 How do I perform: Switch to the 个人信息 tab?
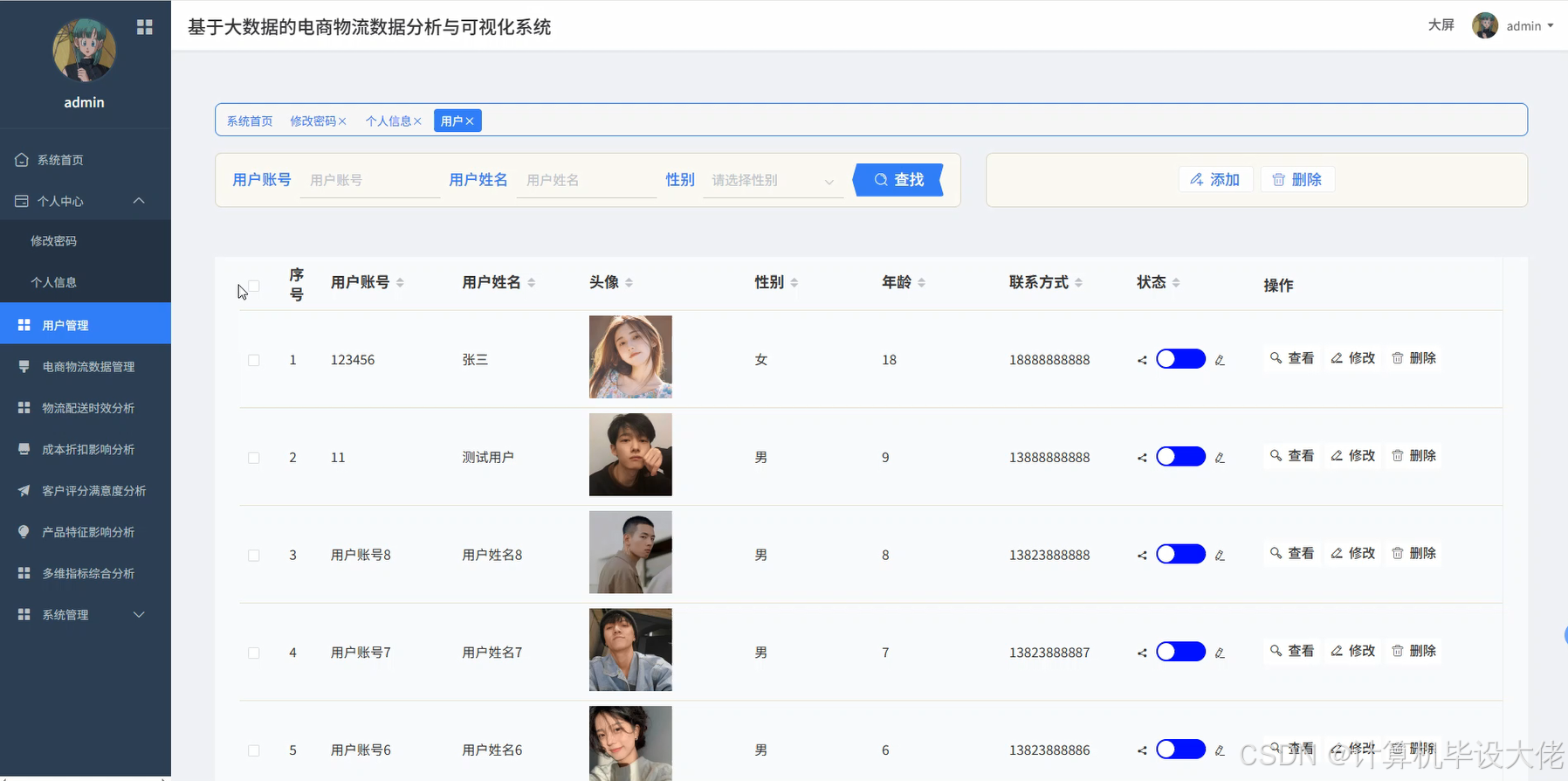click(x=388, y=121)
